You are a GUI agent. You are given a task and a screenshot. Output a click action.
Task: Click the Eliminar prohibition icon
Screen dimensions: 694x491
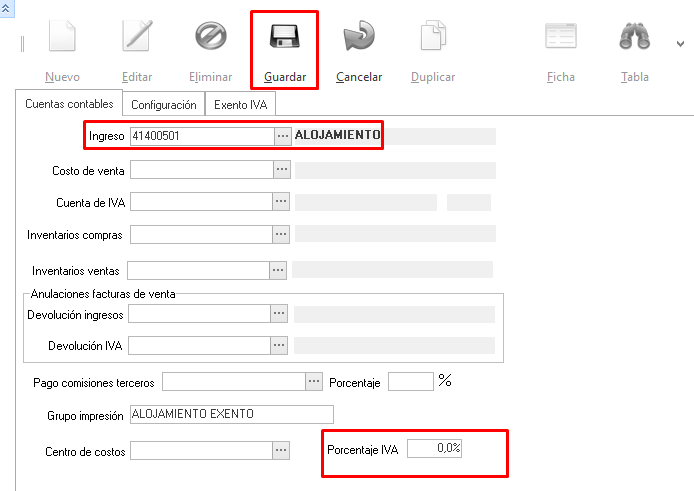pos(210,37)
